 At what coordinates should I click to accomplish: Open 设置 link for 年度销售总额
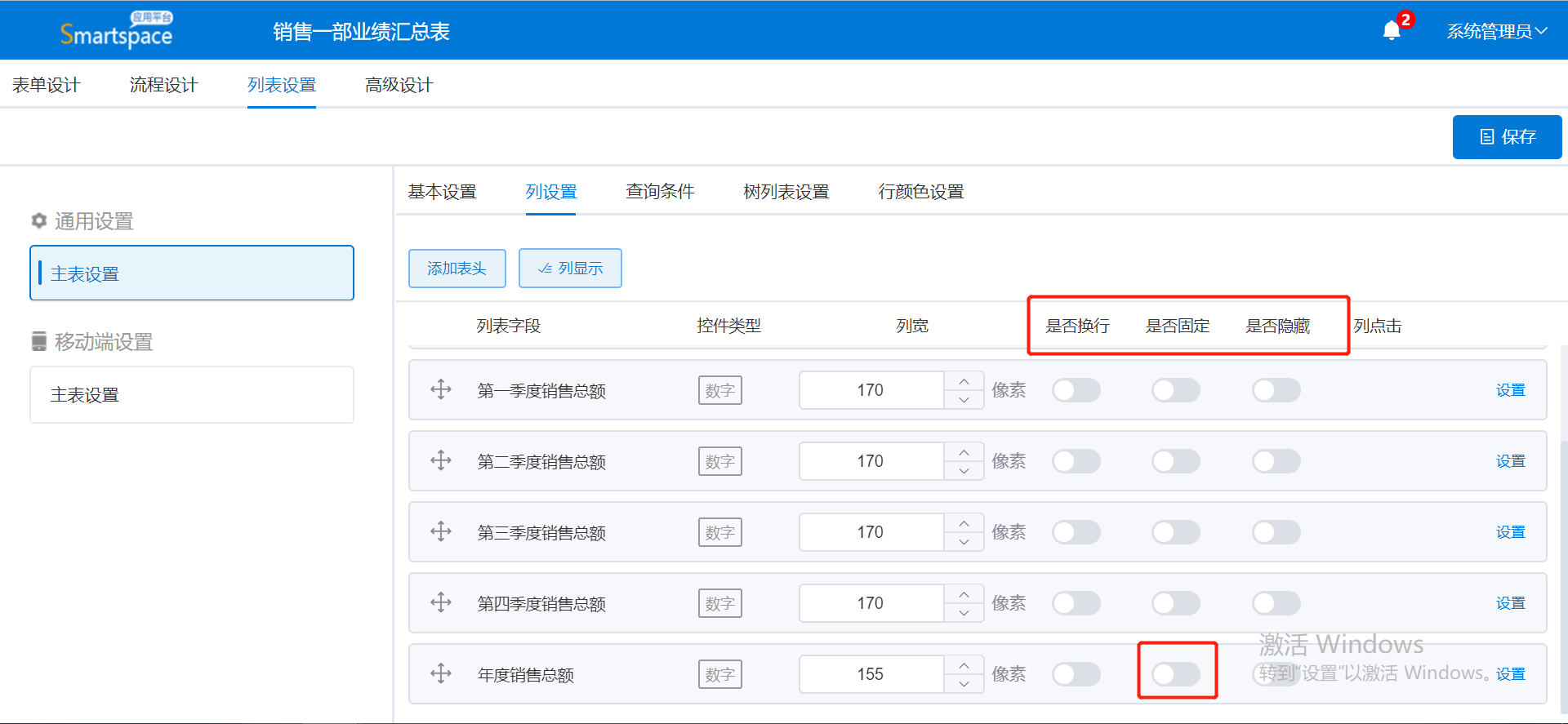1511,674
